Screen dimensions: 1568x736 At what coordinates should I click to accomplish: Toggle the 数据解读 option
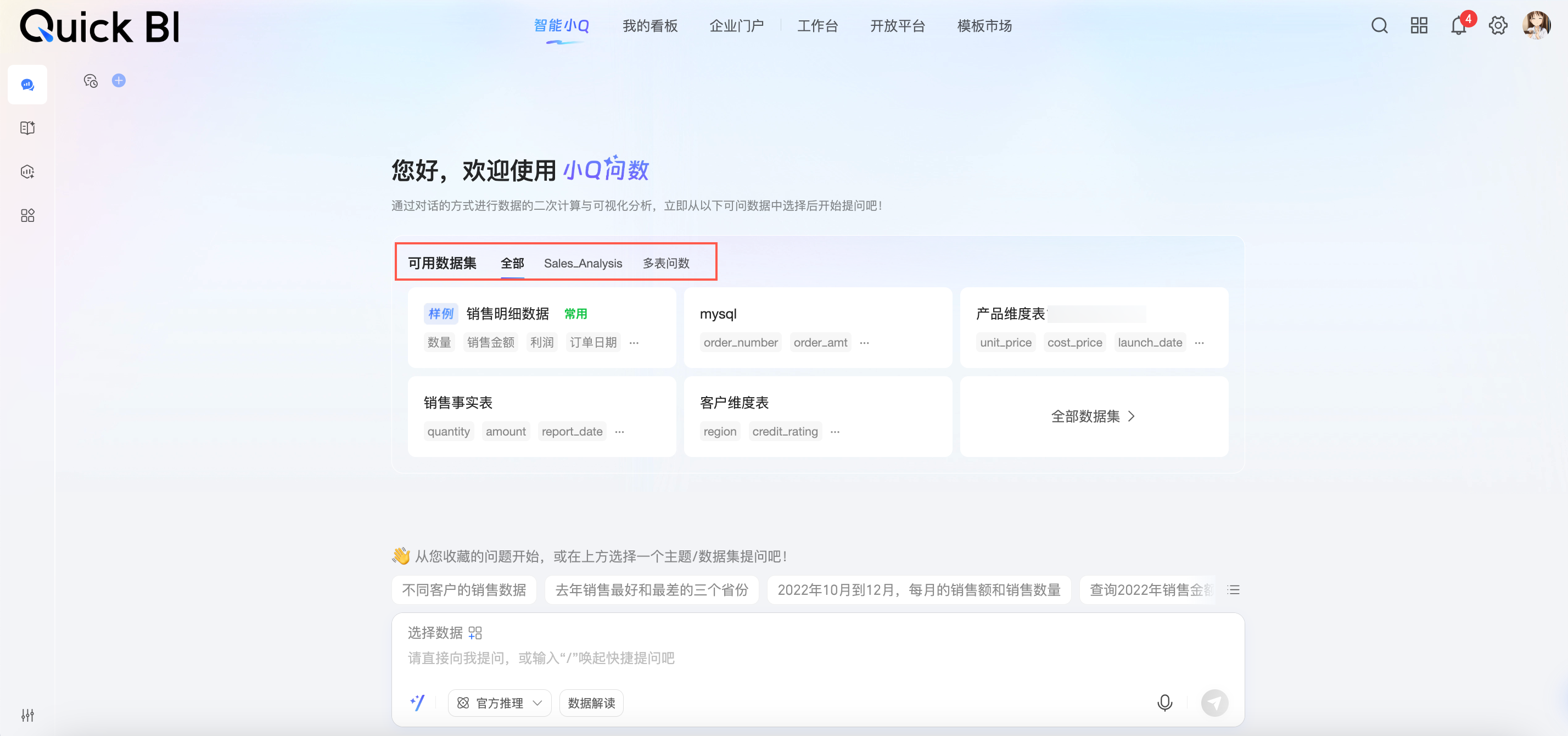[x=591, y=703]
